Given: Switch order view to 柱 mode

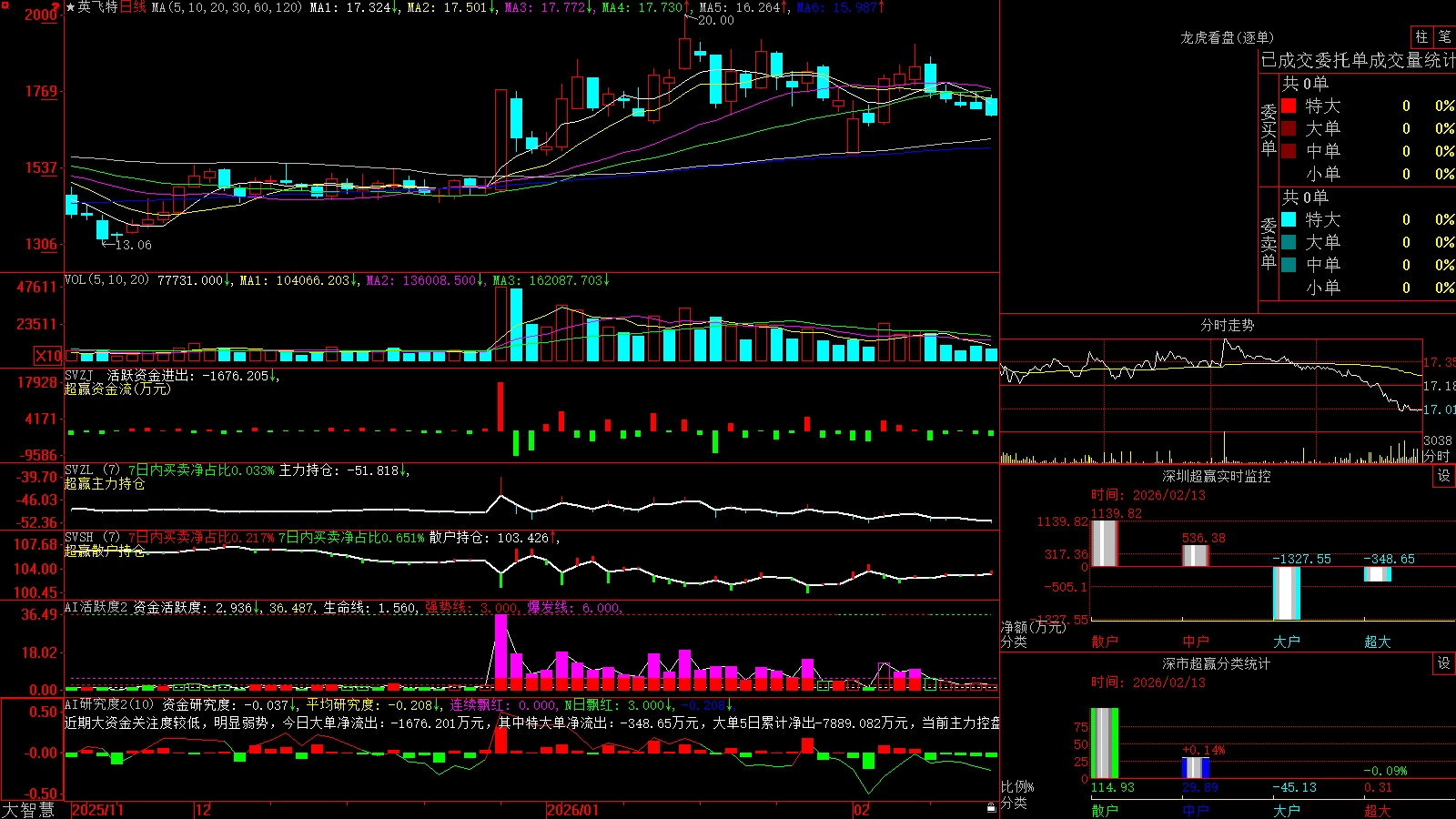Looking at the screenshot, I should tap(1421, 37).
